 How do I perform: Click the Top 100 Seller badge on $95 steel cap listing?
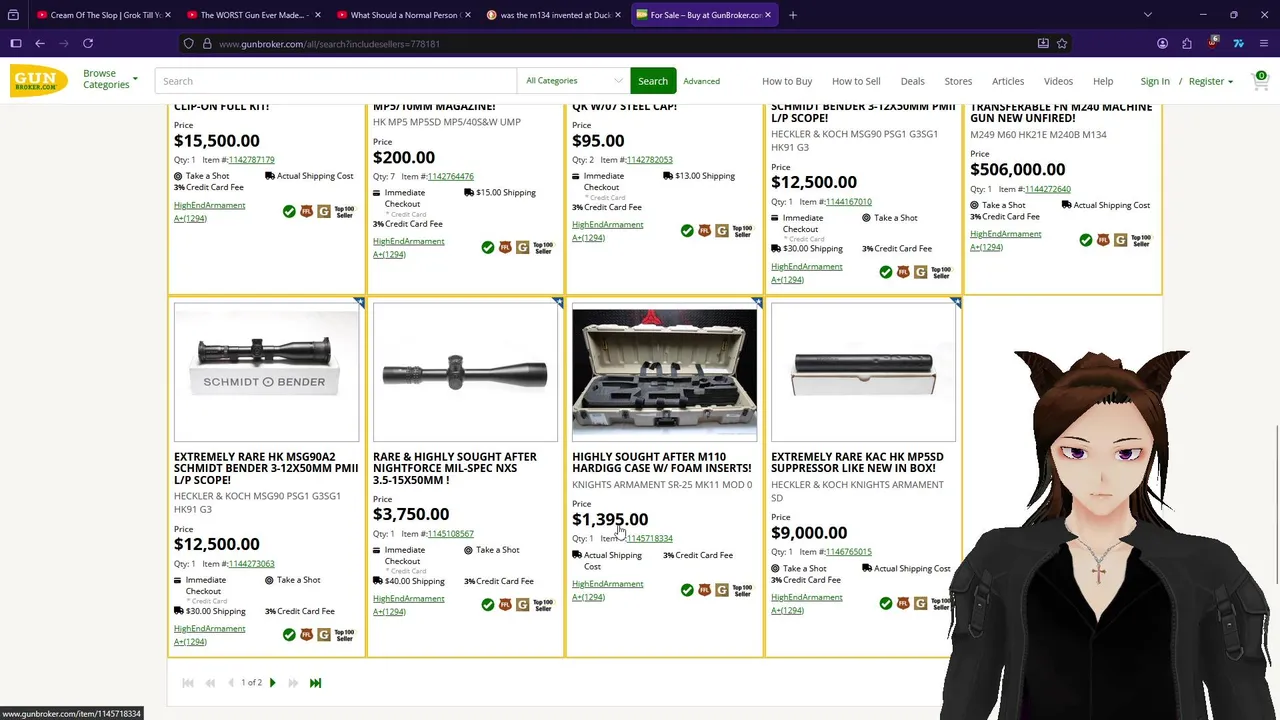coord(742,230)
